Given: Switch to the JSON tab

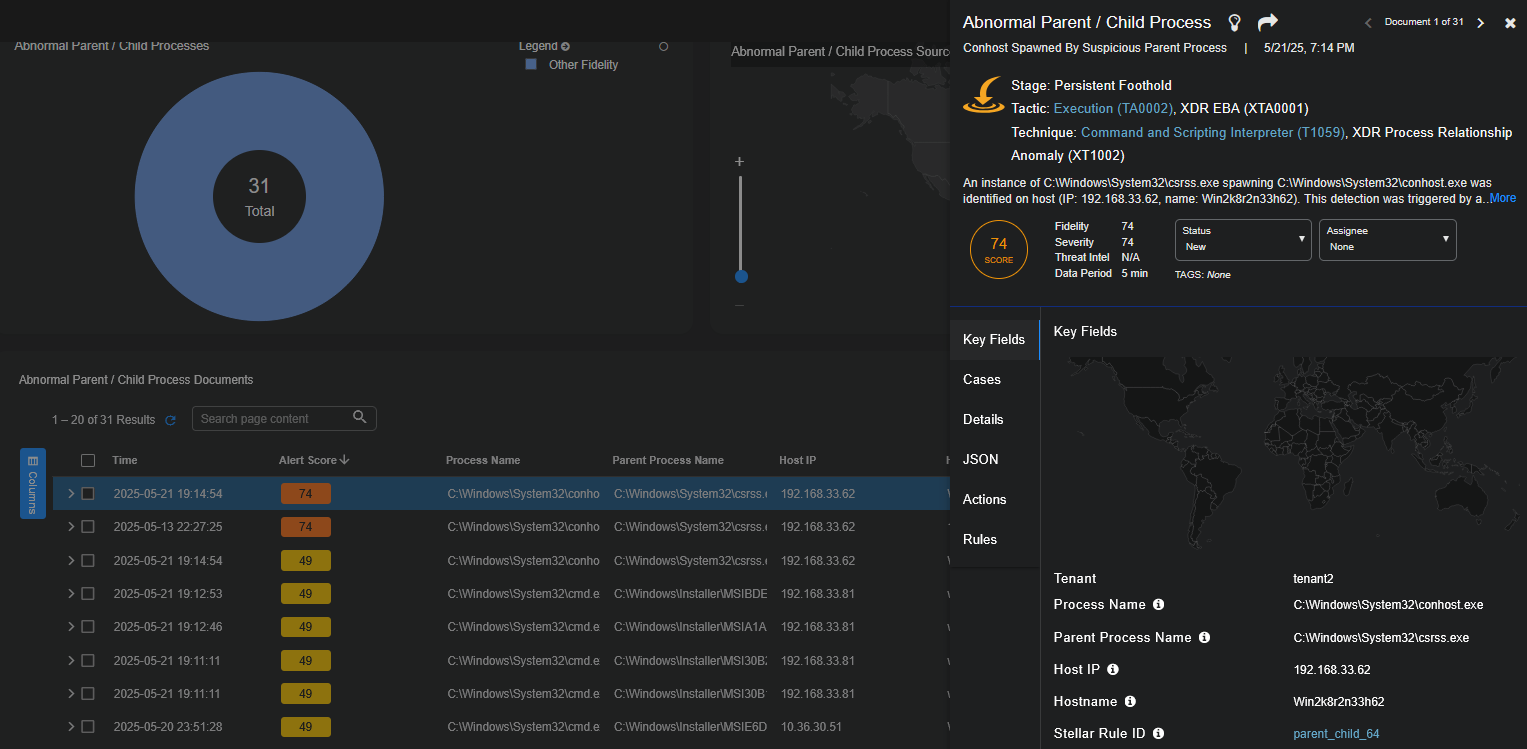Looking at the screenshot, I should (980, 460).
